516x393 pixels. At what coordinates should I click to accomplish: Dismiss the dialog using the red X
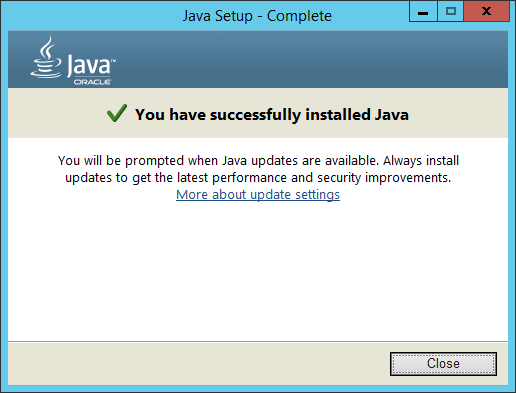(x=486, y=12)
